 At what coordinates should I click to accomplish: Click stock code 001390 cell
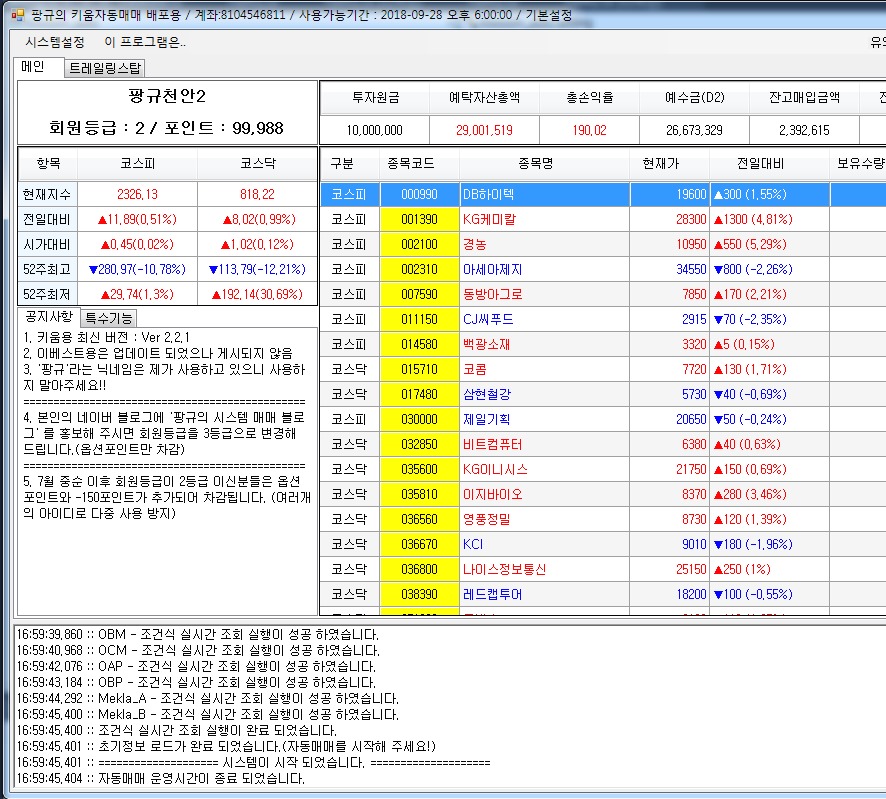tap(419, 220)
